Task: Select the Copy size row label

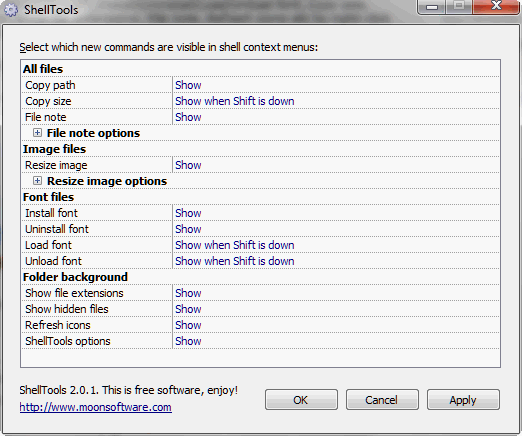Action: (48, 101)
